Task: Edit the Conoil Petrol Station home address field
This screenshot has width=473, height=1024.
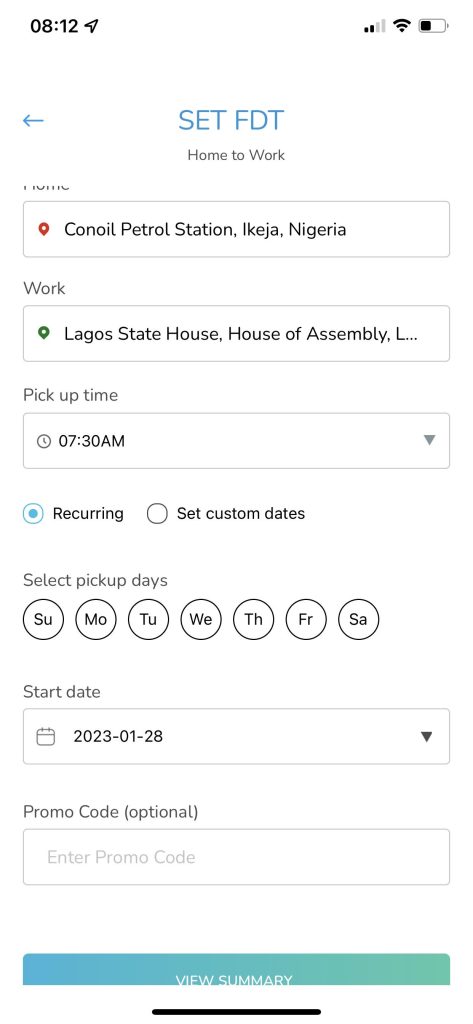Action: coord(236,229)
